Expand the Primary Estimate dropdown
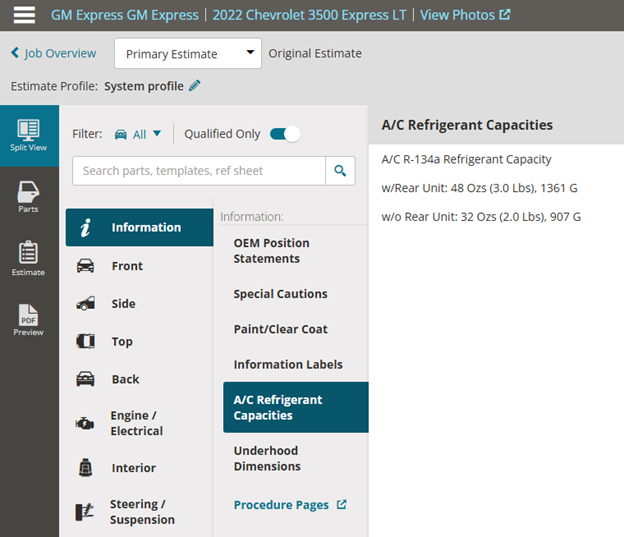The image size is (624, 537). (188, 53)
